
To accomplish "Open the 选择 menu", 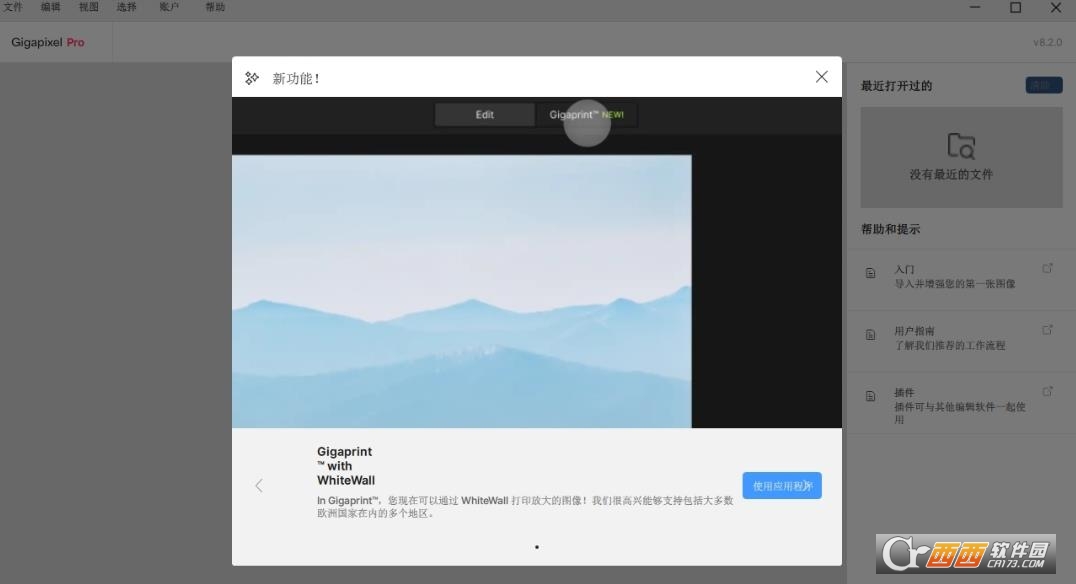I will tap(126, 7).
